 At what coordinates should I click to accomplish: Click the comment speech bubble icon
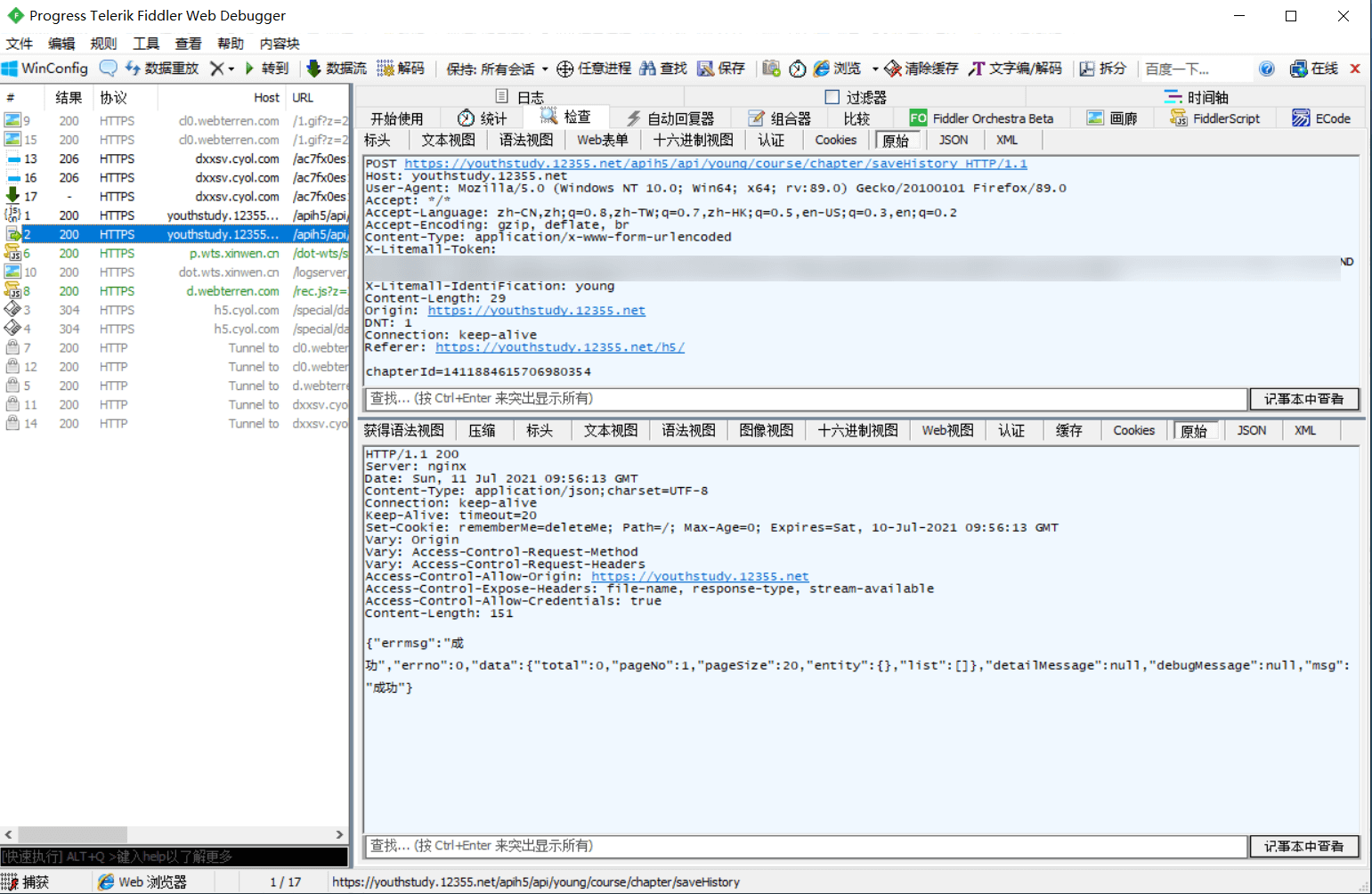pyautogui.click(x=108, y=69)
